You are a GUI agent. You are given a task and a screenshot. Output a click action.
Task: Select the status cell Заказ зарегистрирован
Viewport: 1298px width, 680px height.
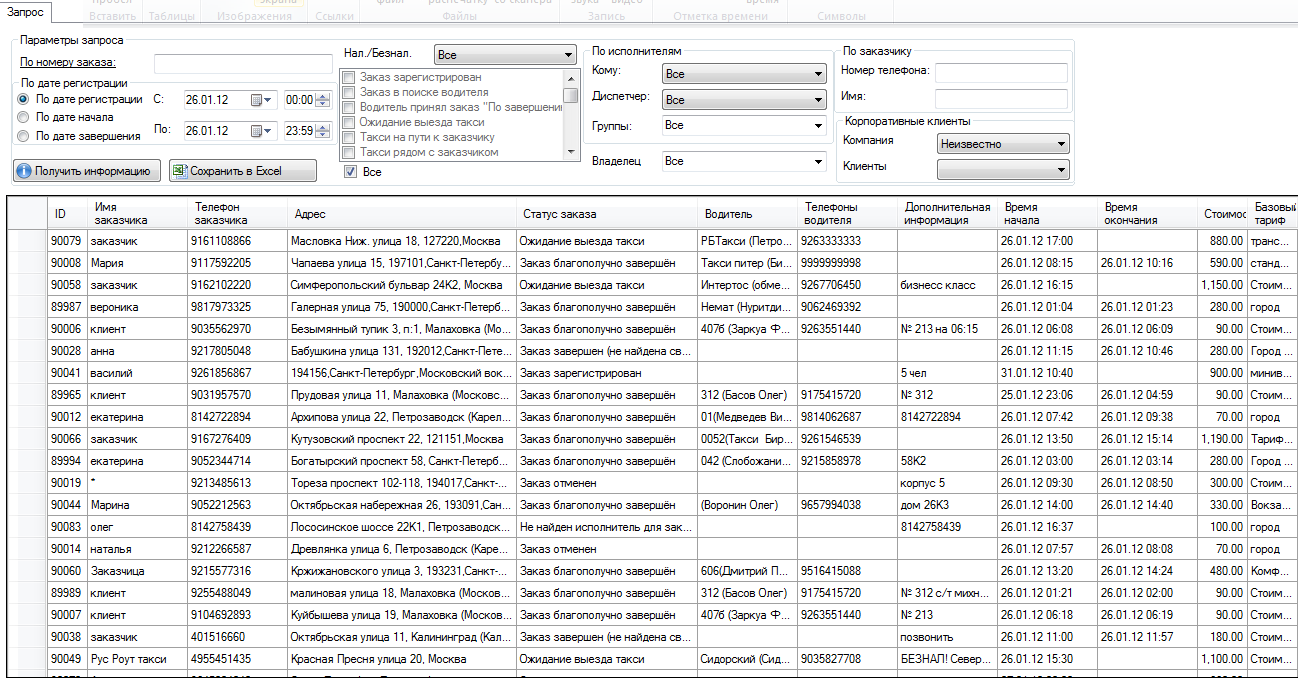point(606,373)
